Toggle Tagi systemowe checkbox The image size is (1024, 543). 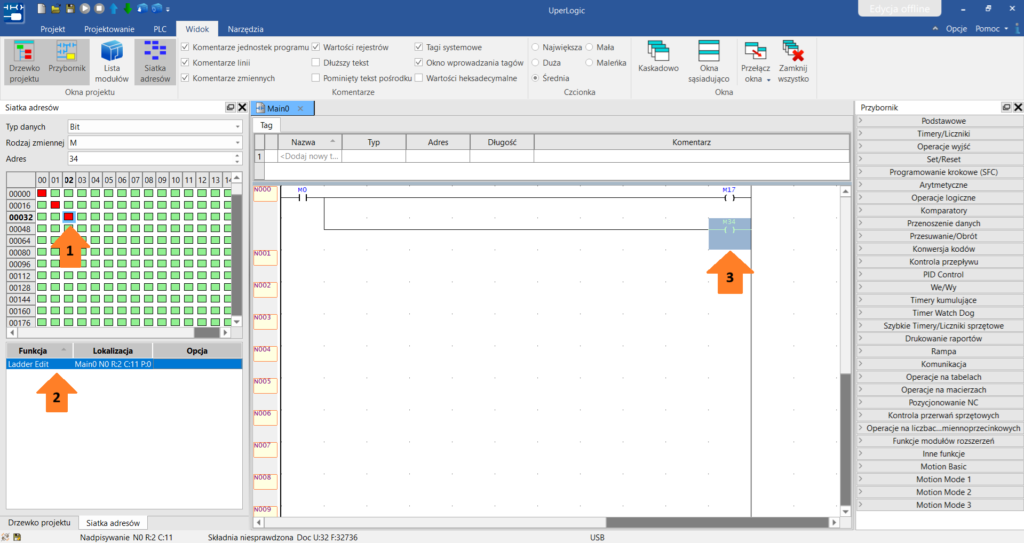click(x=419, y=47)
